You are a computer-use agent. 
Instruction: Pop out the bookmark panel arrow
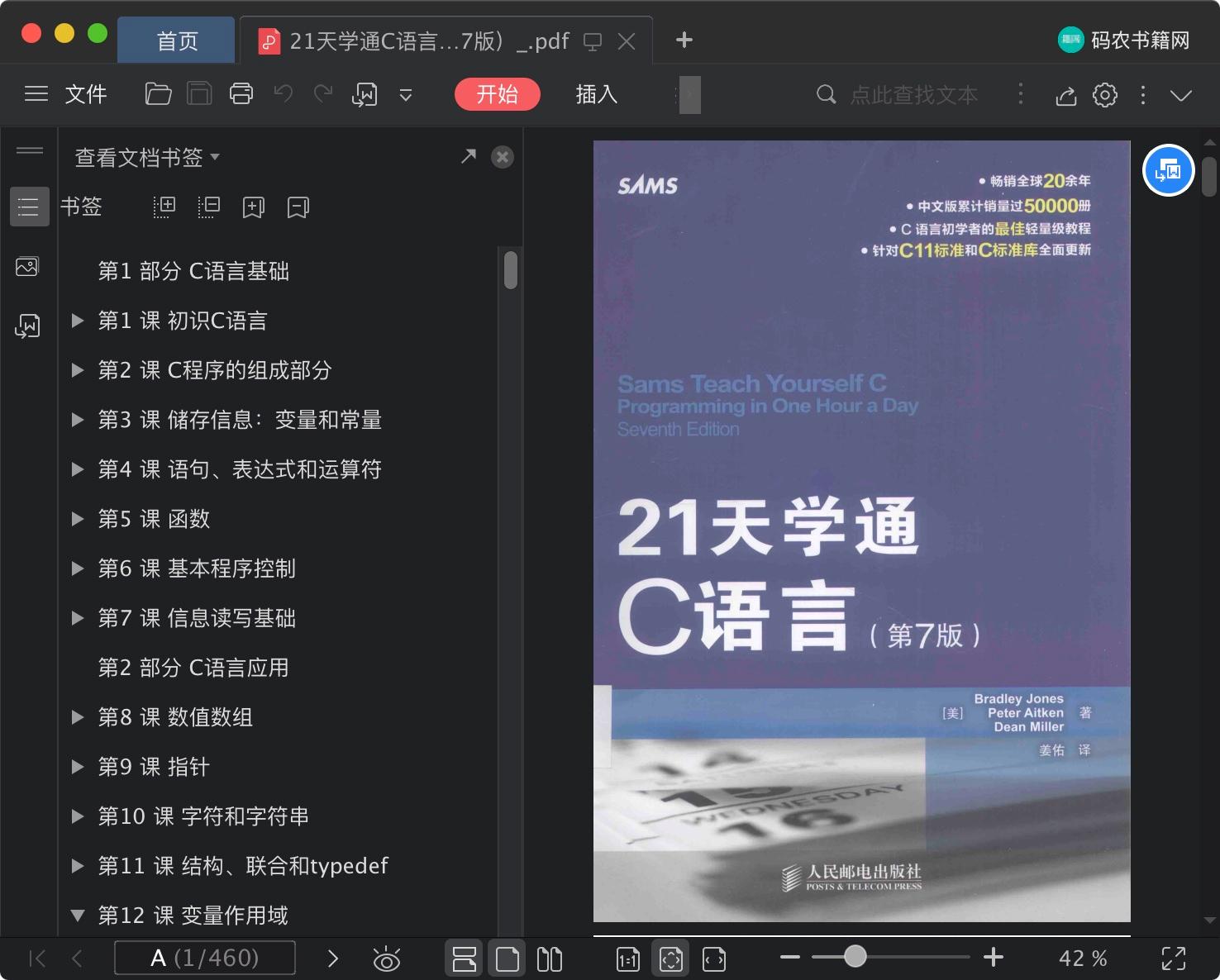(x=469, y=156)
